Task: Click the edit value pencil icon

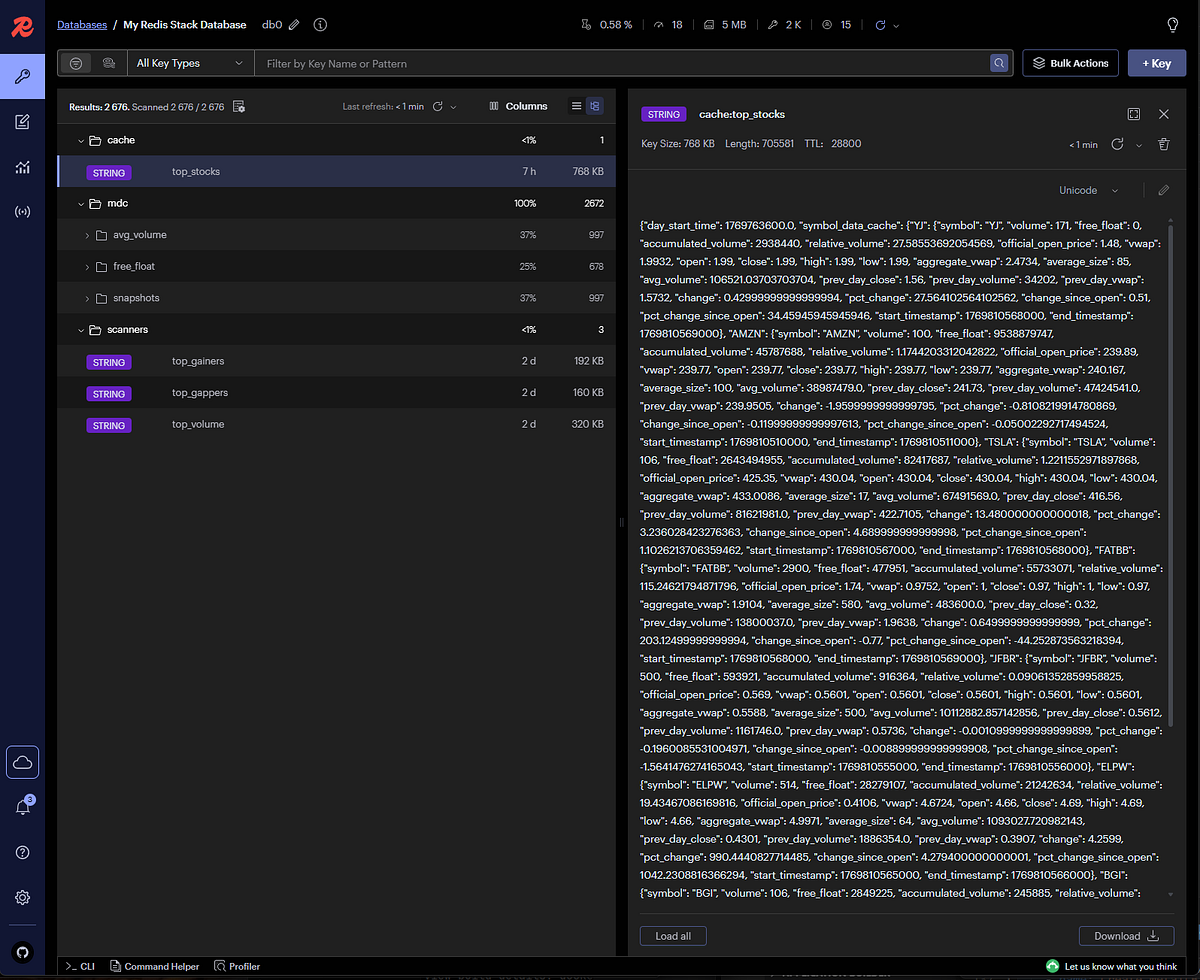Action: coord(1163,190)
